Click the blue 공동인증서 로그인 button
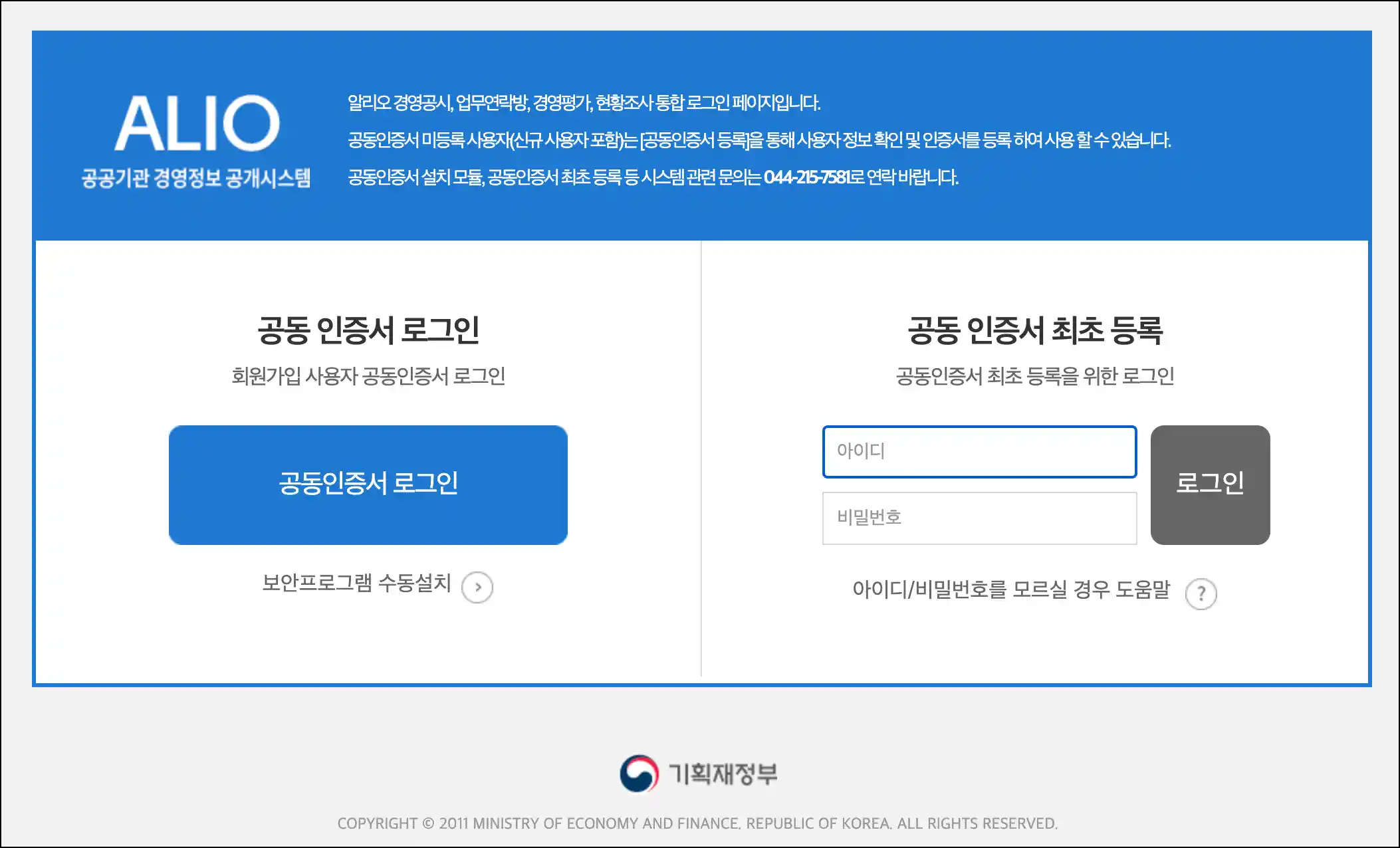This screenshot has height=848, width=1400. [x=368, y=485]
